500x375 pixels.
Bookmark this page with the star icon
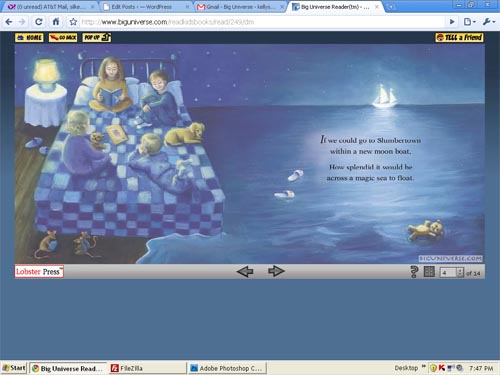click(73, 22)
